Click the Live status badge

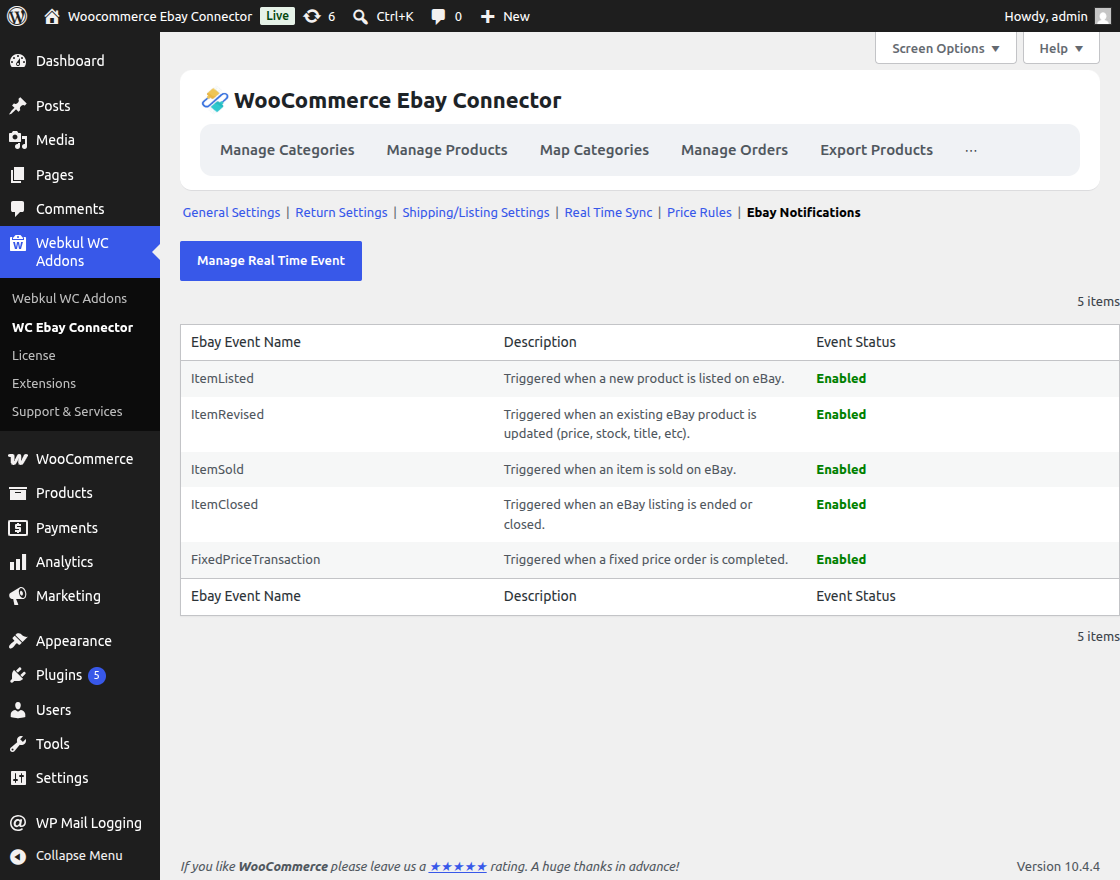[x=277, y=16]
